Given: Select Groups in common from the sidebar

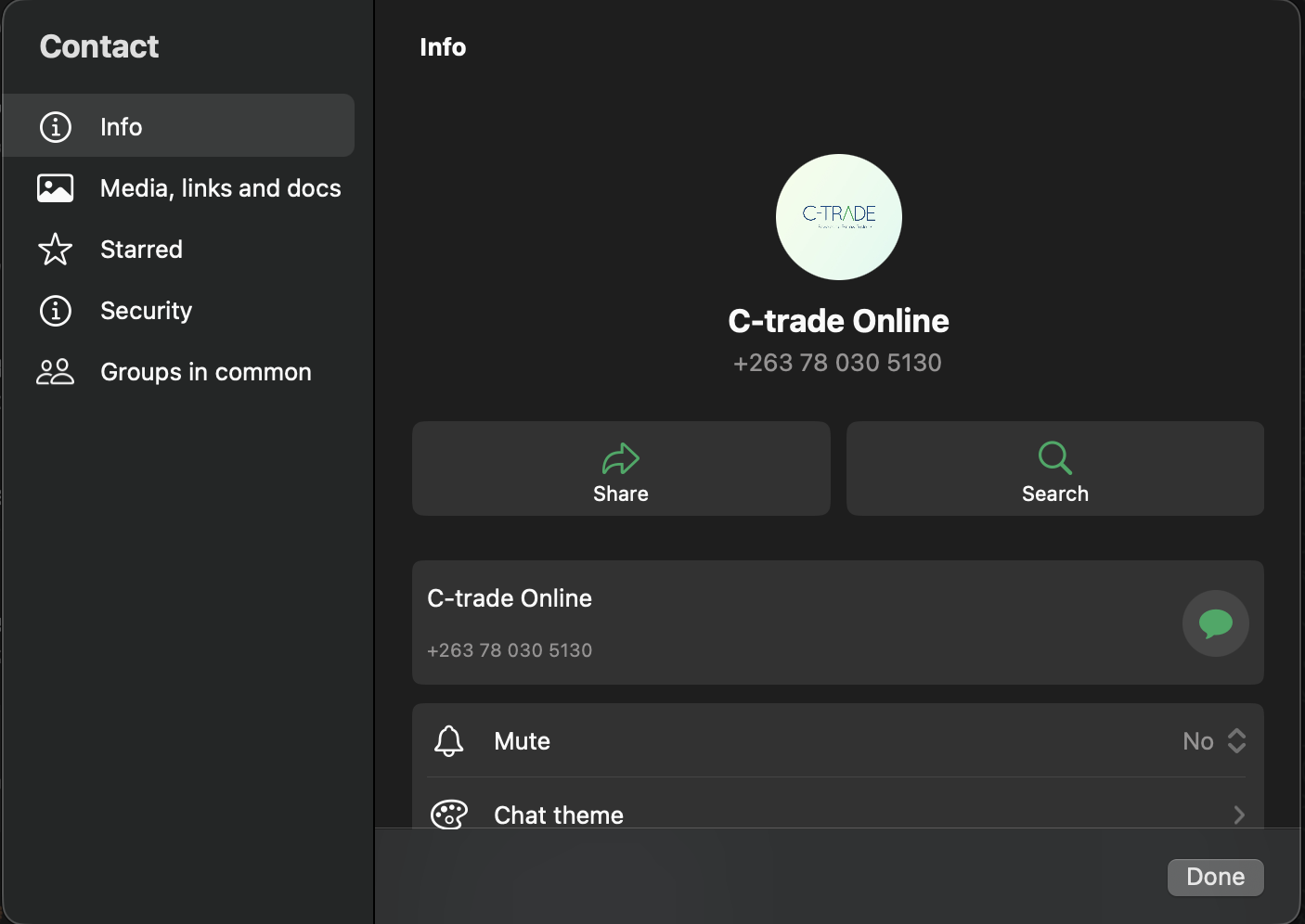Looking at the screenshot, I should pyautogui.click(x=205, y=371).
